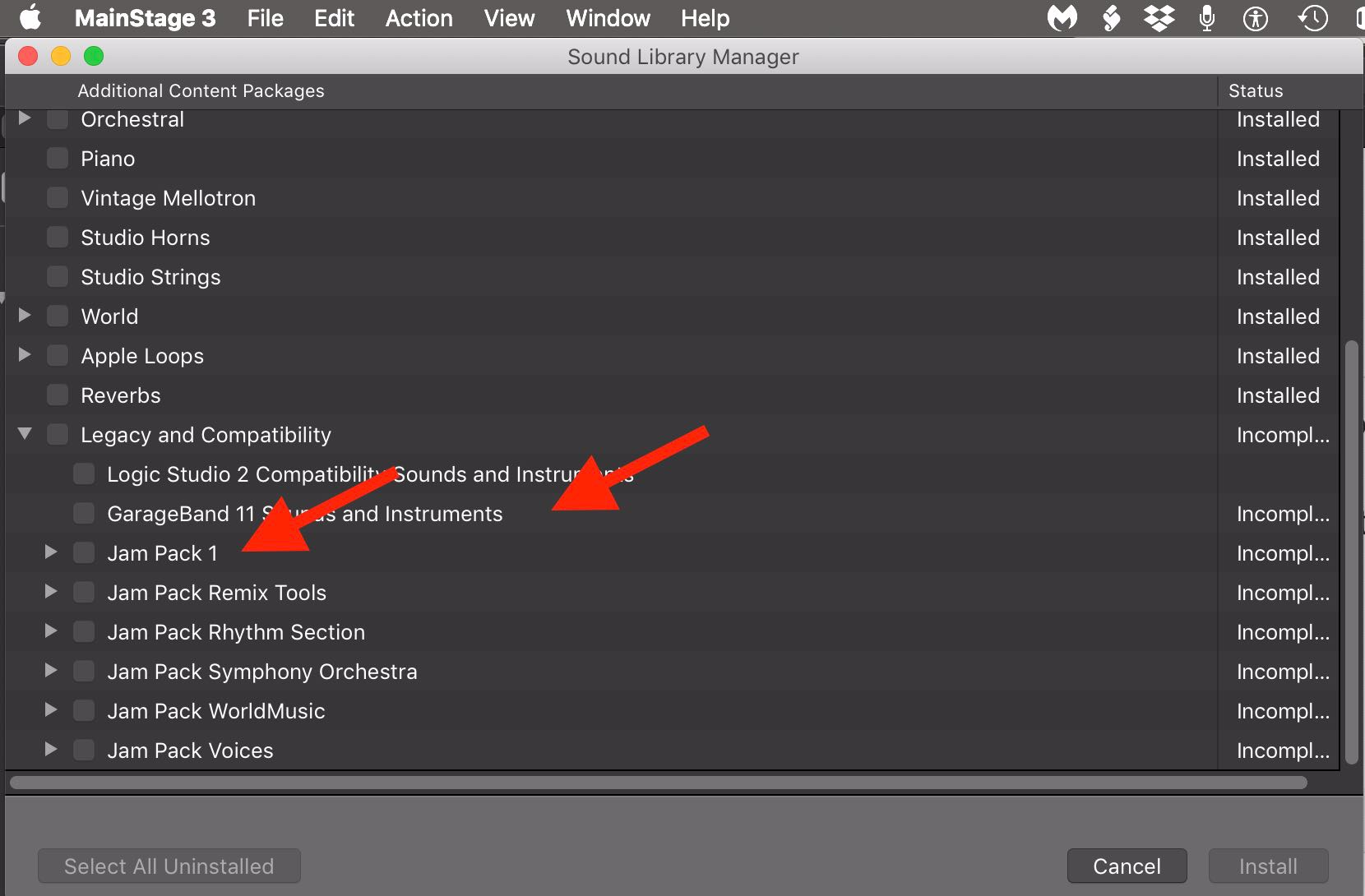Expand Jam Pack Remix Tools

51,591
